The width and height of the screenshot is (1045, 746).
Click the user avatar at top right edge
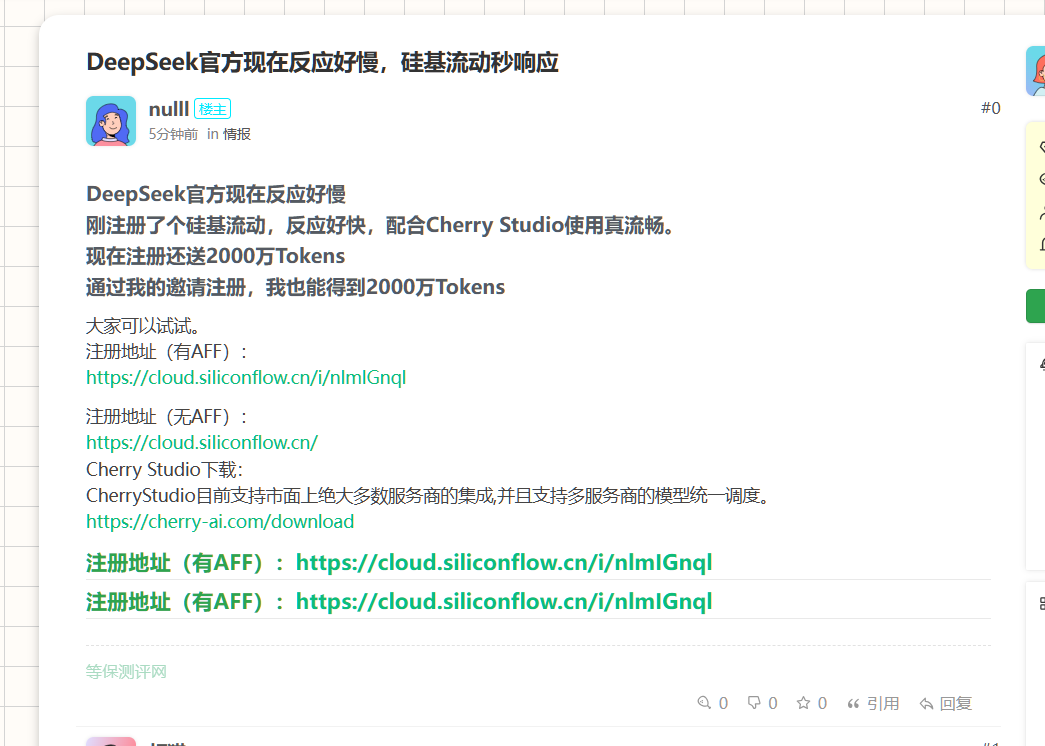coord(1036,71)
